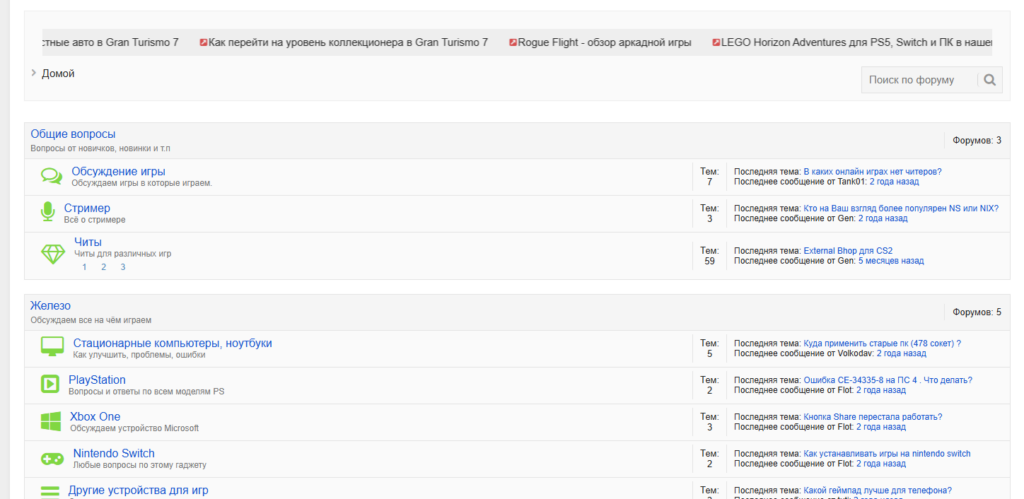Open the Общие вопросы category

(73, 134)
